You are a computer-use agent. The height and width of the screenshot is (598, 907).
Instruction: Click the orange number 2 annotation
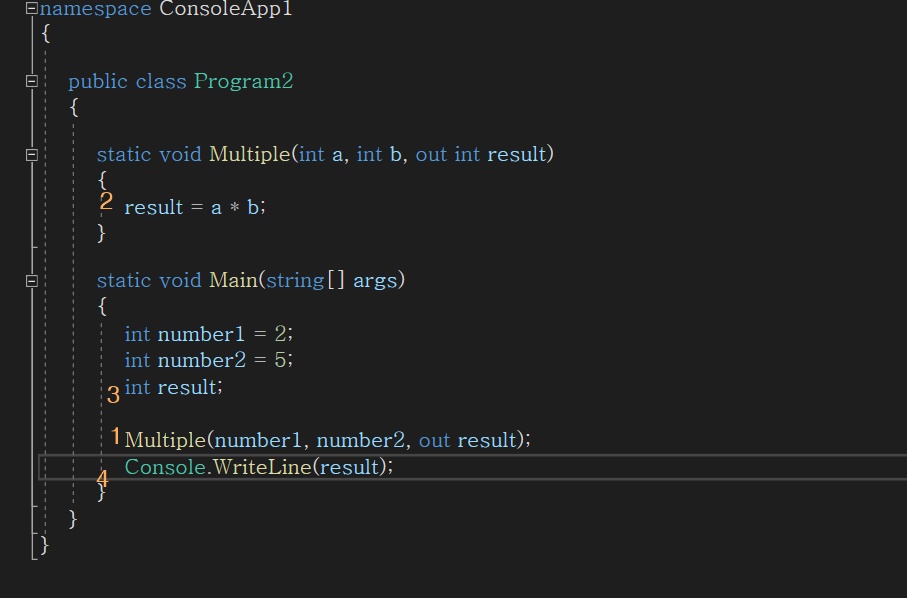pos(106,202)
